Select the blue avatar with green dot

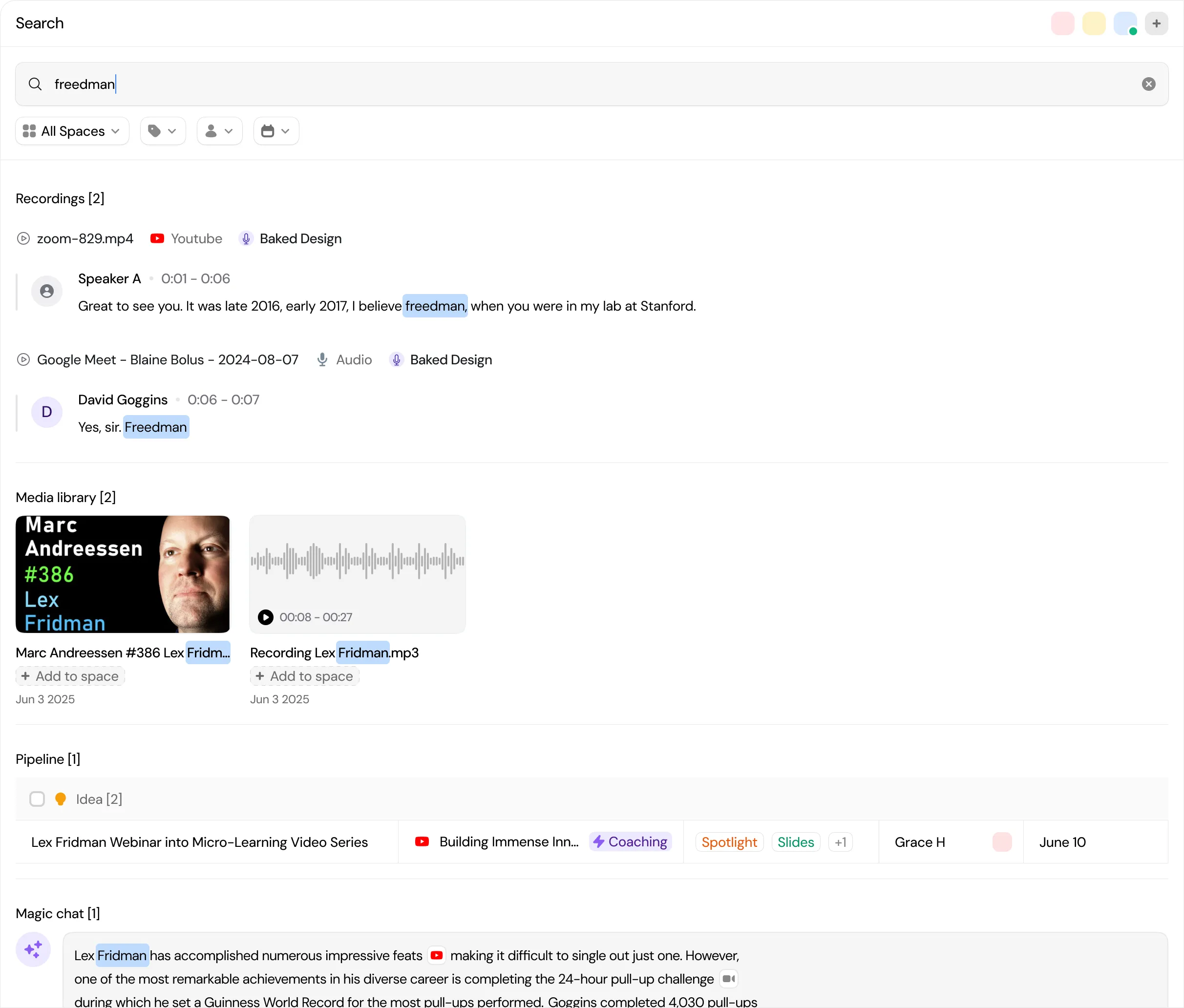pyautogui.click(x=1125, y=23)
